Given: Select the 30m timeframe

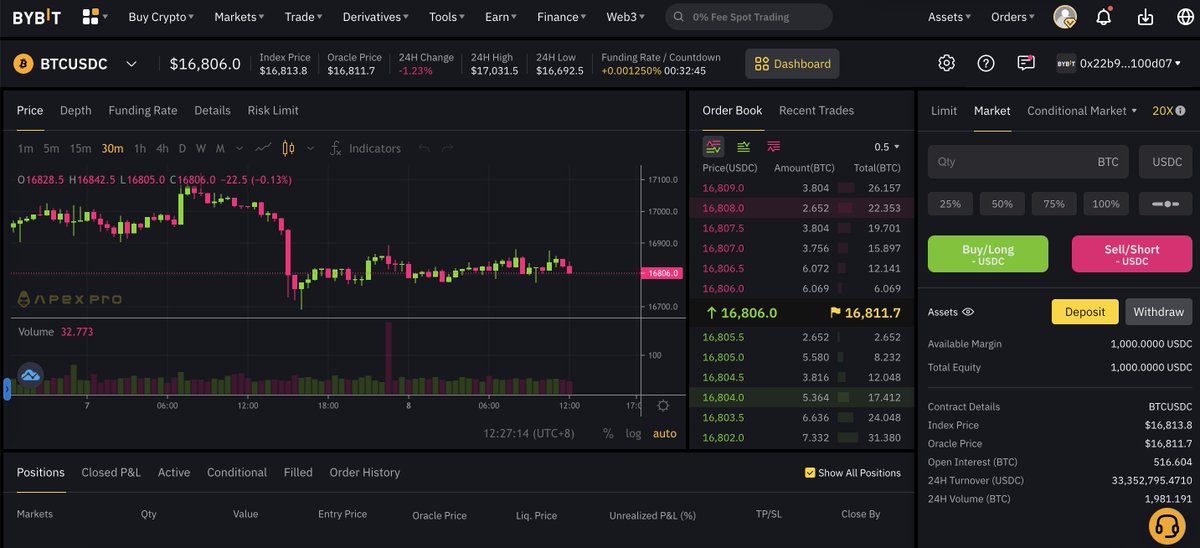Looking at the screenshot, I should click(112, 148).
